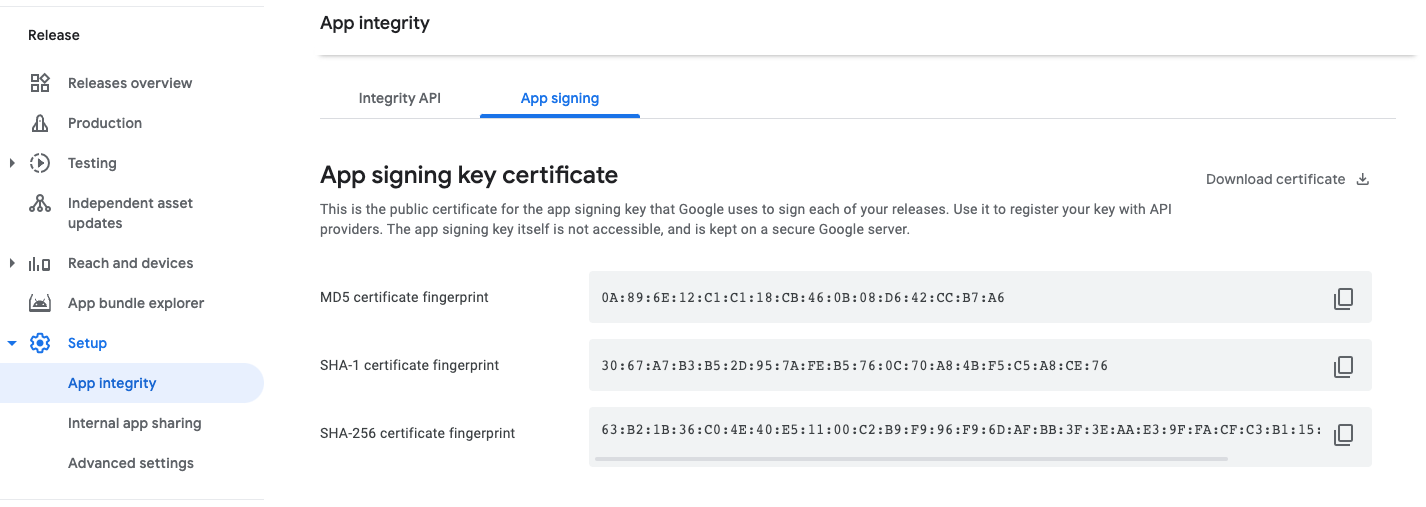Collapse the Setup section arrow

click(12, 343)
